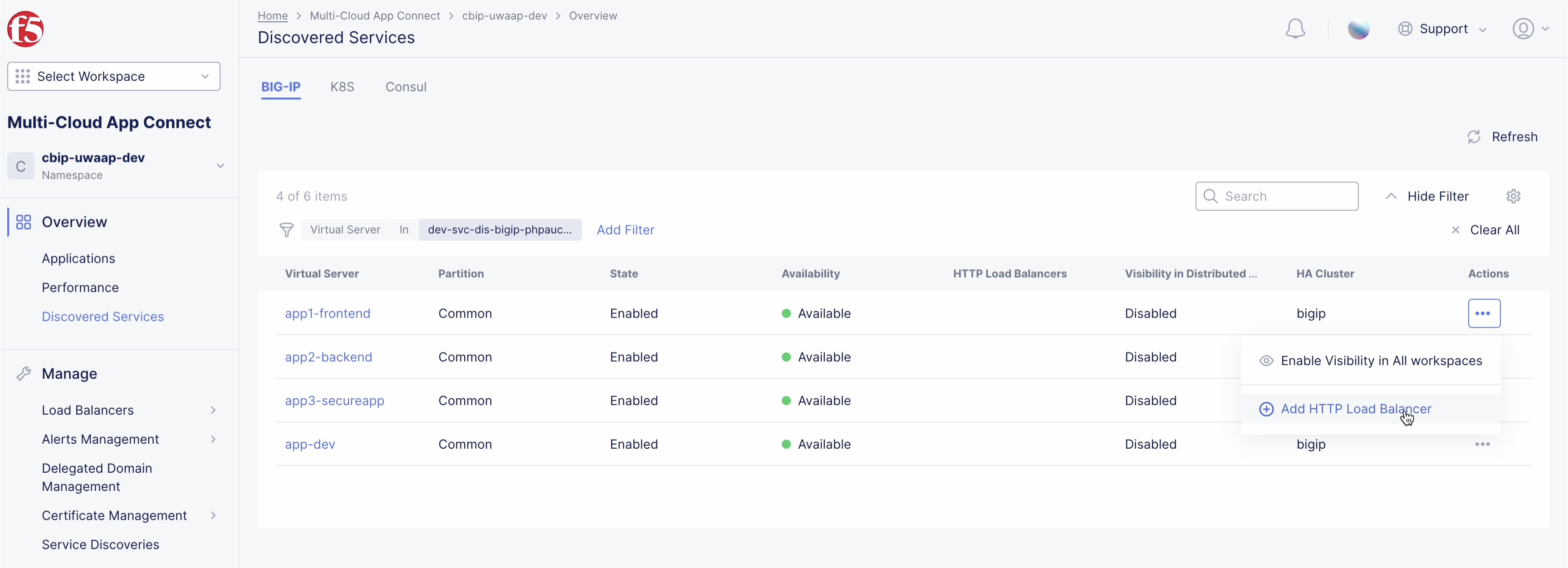Expand the cbip-uwaap-dev namespace selector
The height and width of the screenshot is (568, 1568).
click(x=220, y=165)
